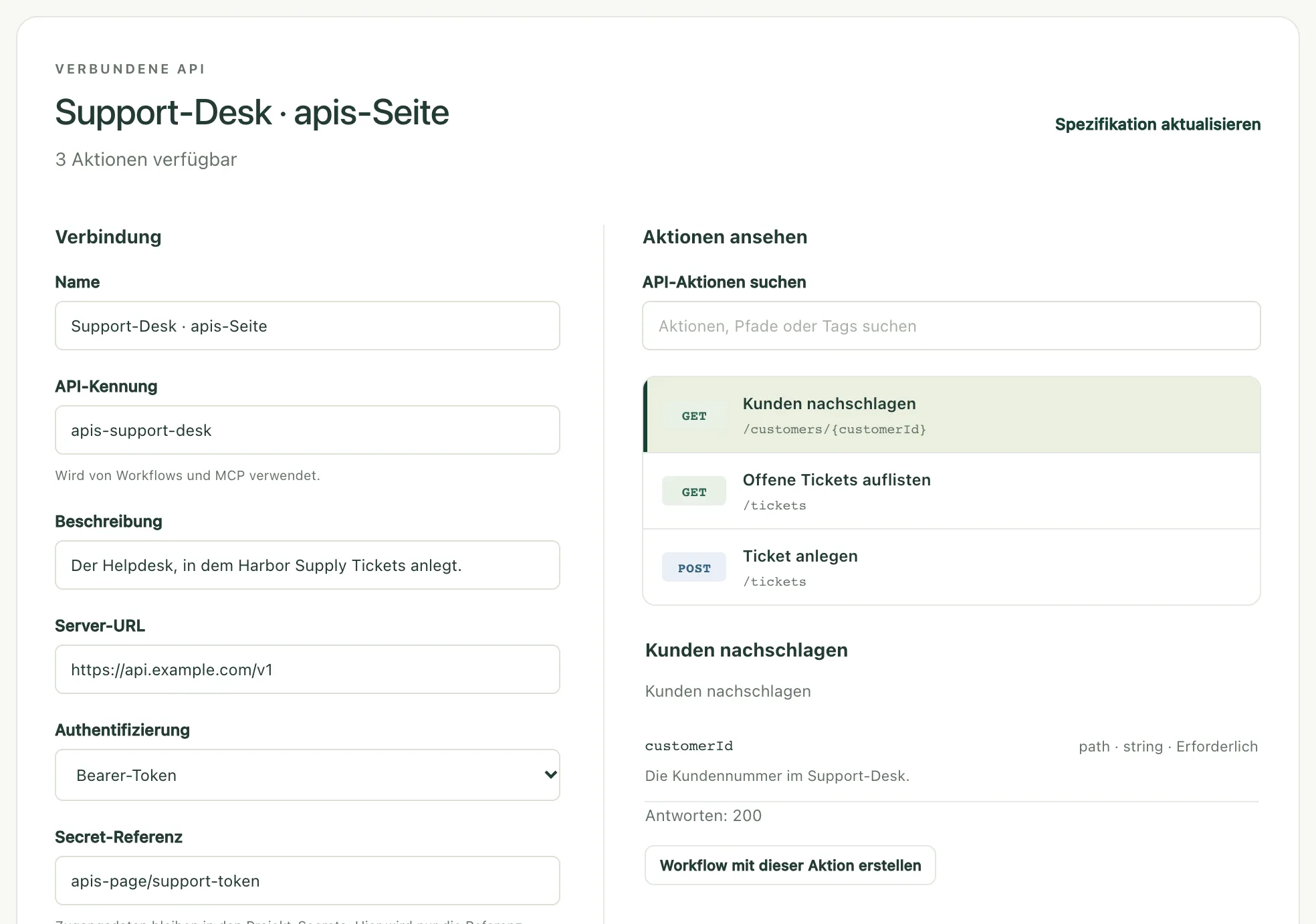Image resolution: width=1316 pixels, height=924 pixels.
Task: Click the 'customerId' parameter name
Action: click(x=689, y=746)
